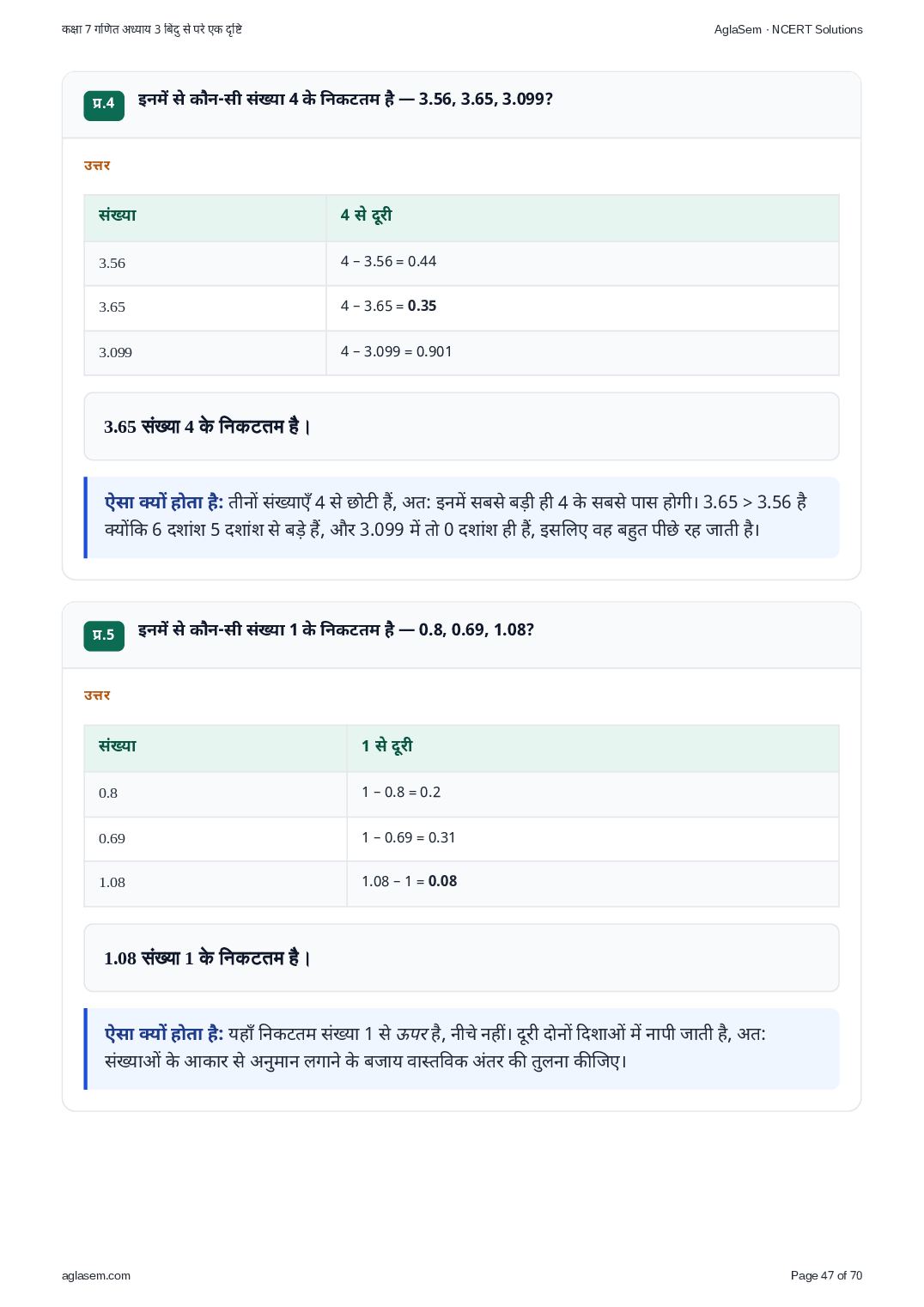The height and width of the screenshot is (1307, 924).
Task: Click the 4 − 3.65 = 0.35 cell
Action: tap(582, 307)
